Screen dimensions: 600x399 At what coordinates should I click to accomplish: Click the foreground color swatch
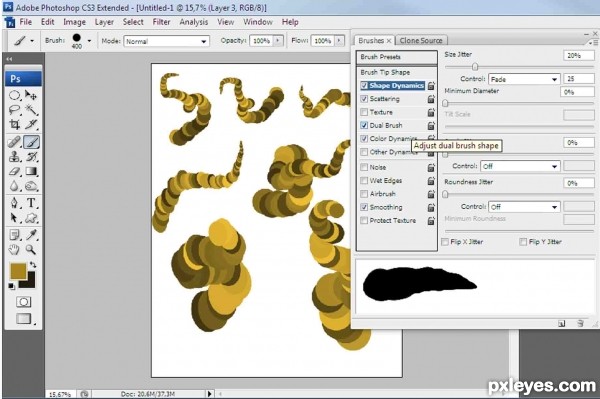tap(18, 271)
